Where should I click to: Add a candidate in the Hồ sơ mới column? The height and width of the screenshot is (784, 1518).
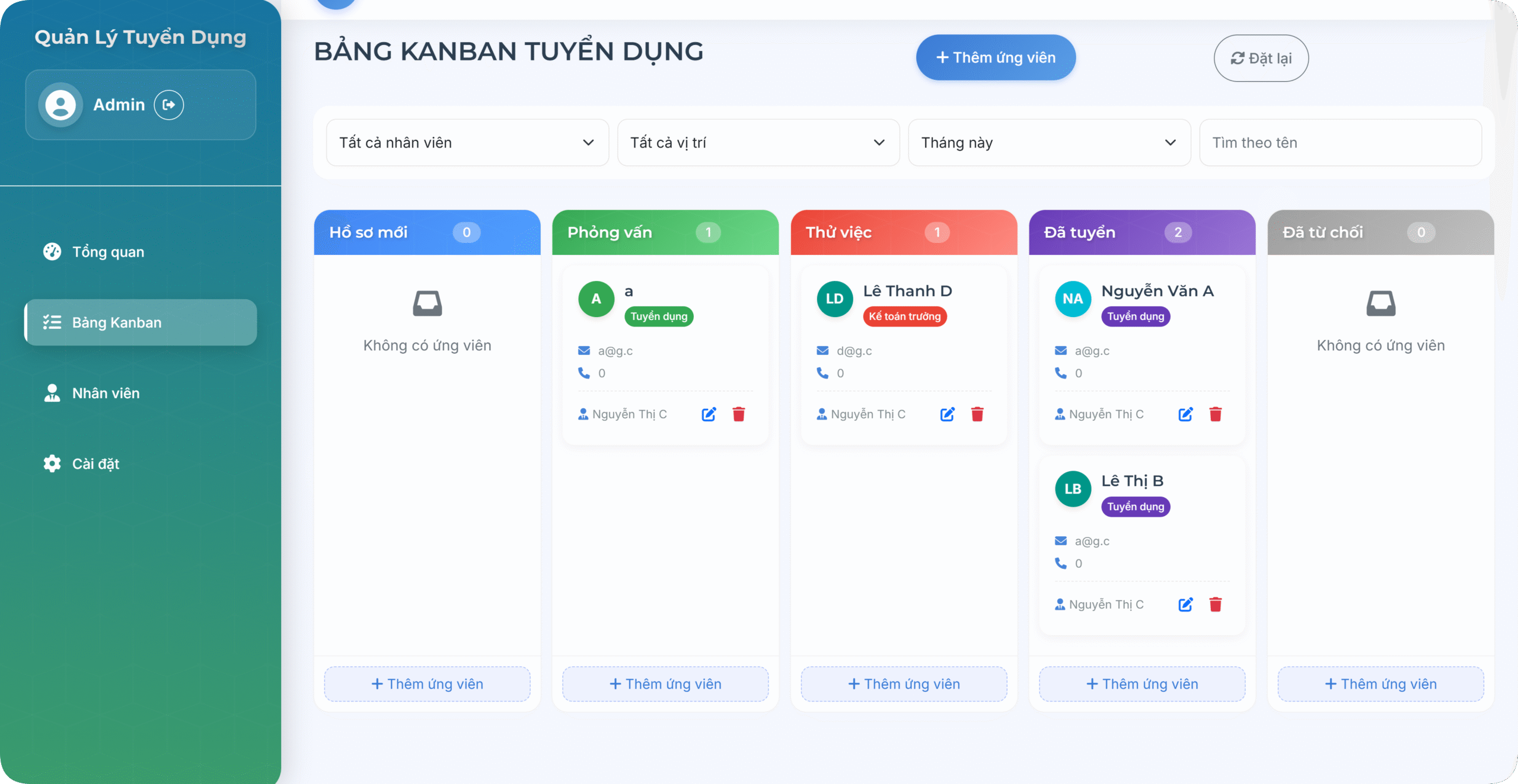(x=427, y=684)
